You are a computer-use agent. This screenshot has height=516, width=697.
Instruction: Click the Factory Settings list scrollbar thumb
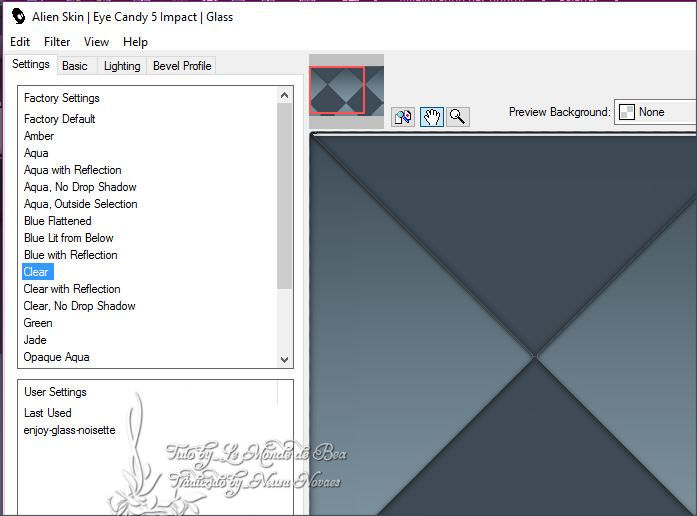point(284,196)
